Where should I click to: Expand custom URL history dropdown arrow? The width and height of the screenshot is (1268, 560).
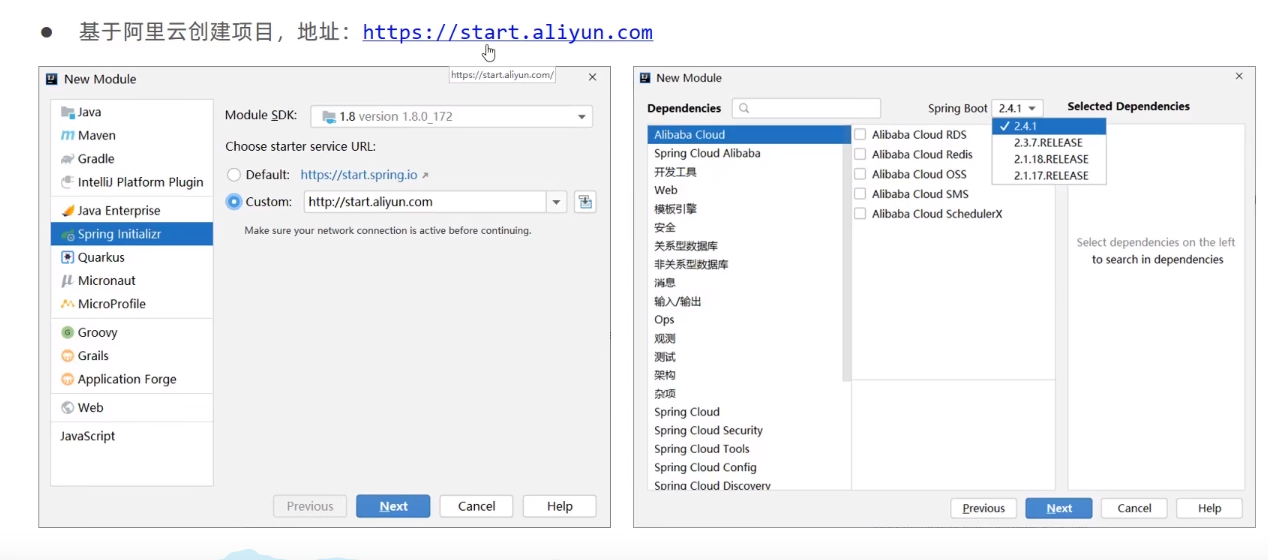pyautogui.click(x=557, y=202)
